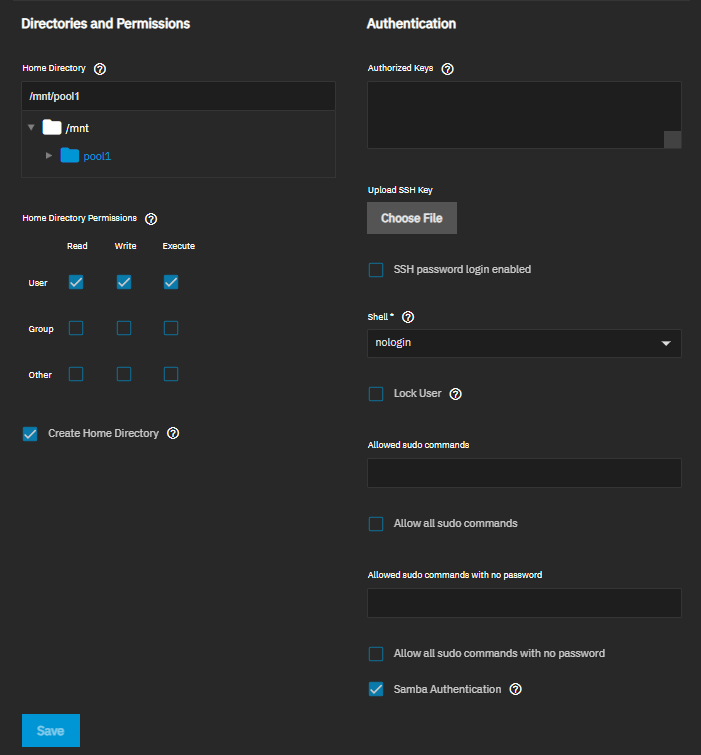Viewport: 701px width, 755px height.
Task: Open help for Create Home Directory
Action: tap(173, 433)
